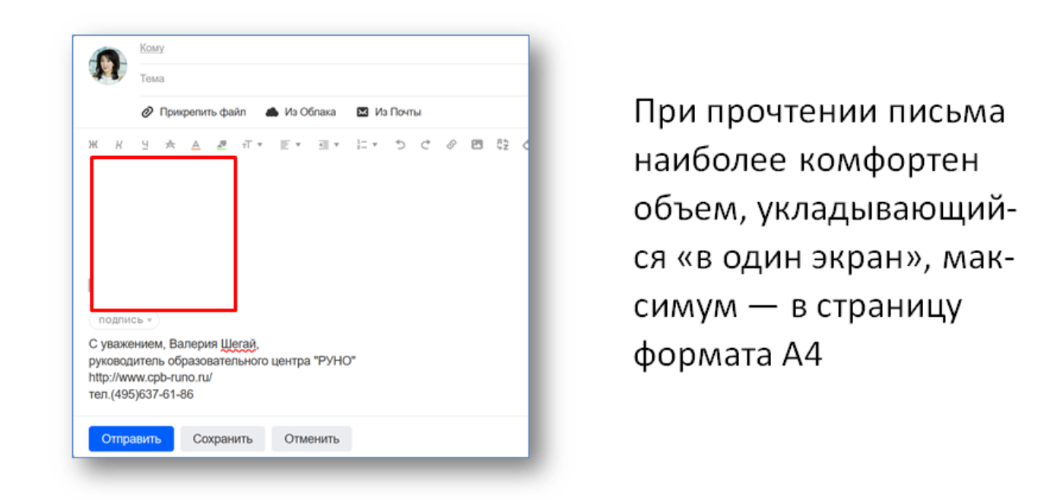Redo the last undone edit
The width and height of the screenshot is (1060, 500).
[x=425, y=144]
